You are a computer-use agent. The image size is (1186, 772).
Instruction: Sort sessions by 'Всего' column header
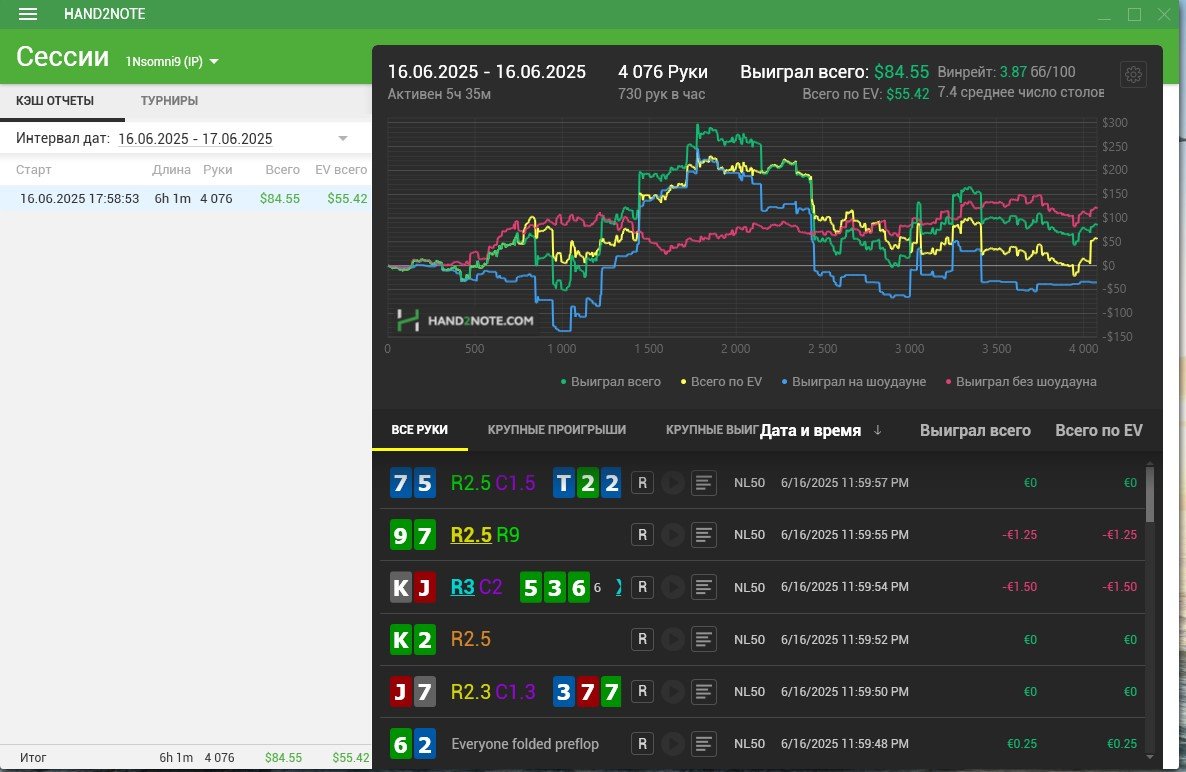[x=283, y=169]
